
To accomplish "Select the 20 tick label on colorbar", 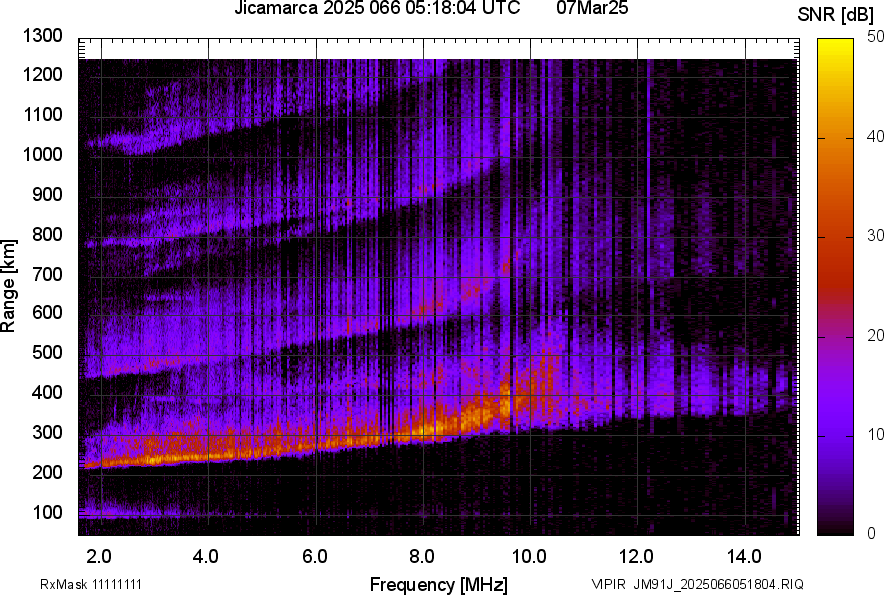I will point(876,336).
